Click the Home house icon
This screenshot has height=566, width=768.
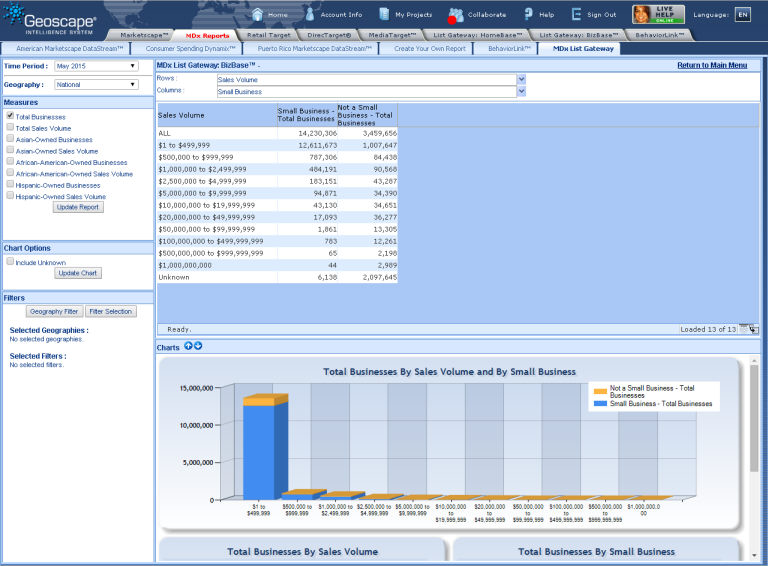[x=257, y=15]
